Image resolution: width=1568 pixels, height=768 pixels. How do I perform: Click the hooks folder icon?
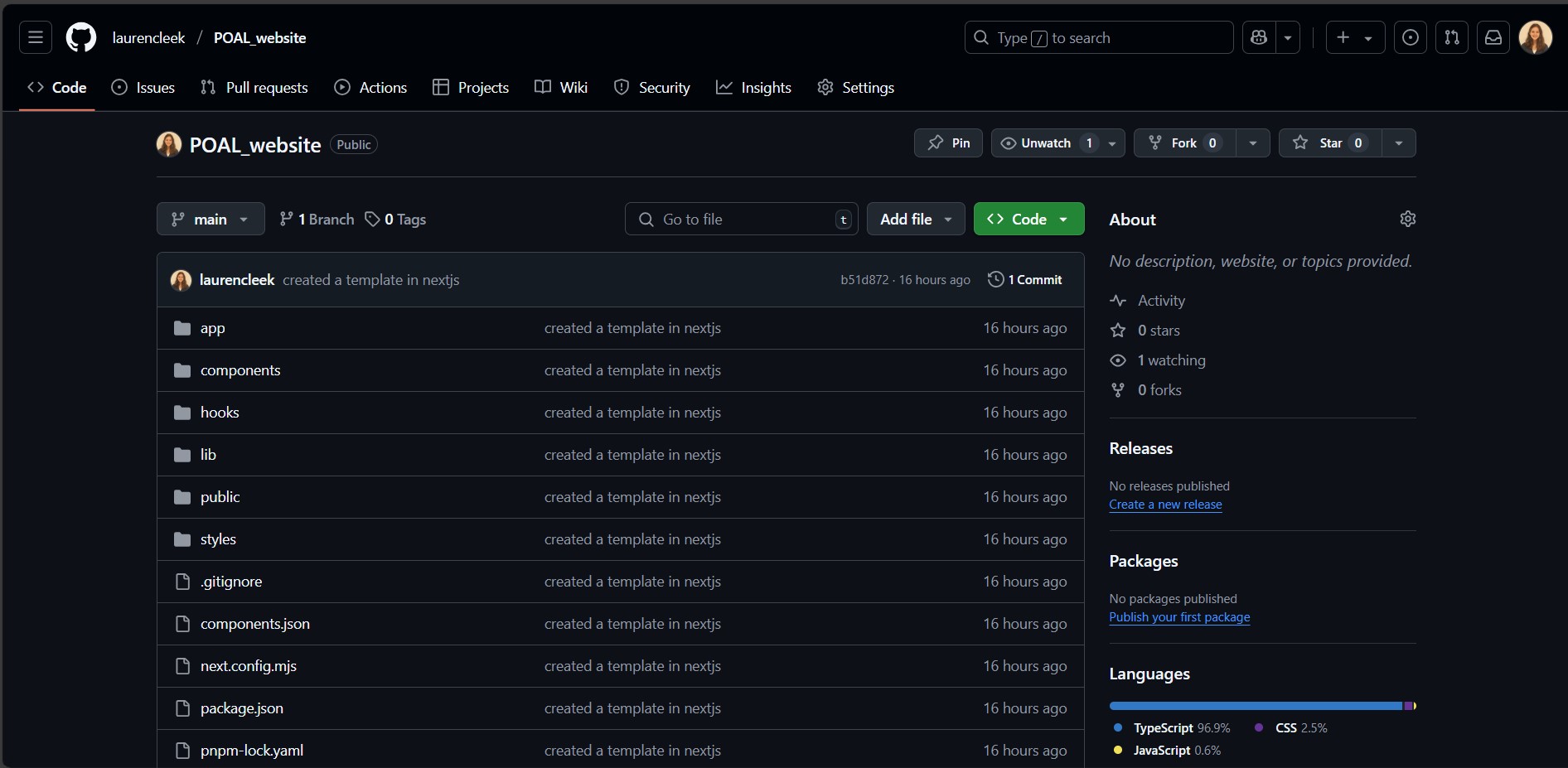pos(182,413)
